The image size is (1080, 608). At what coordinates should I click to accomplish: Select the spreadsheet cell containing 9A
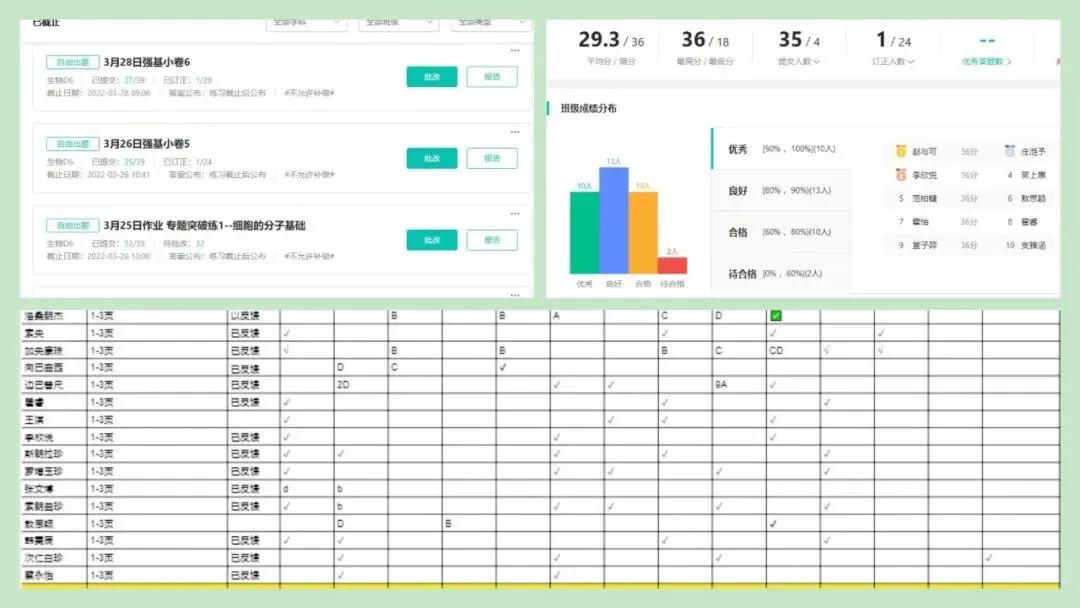click(x=739, y=385)
